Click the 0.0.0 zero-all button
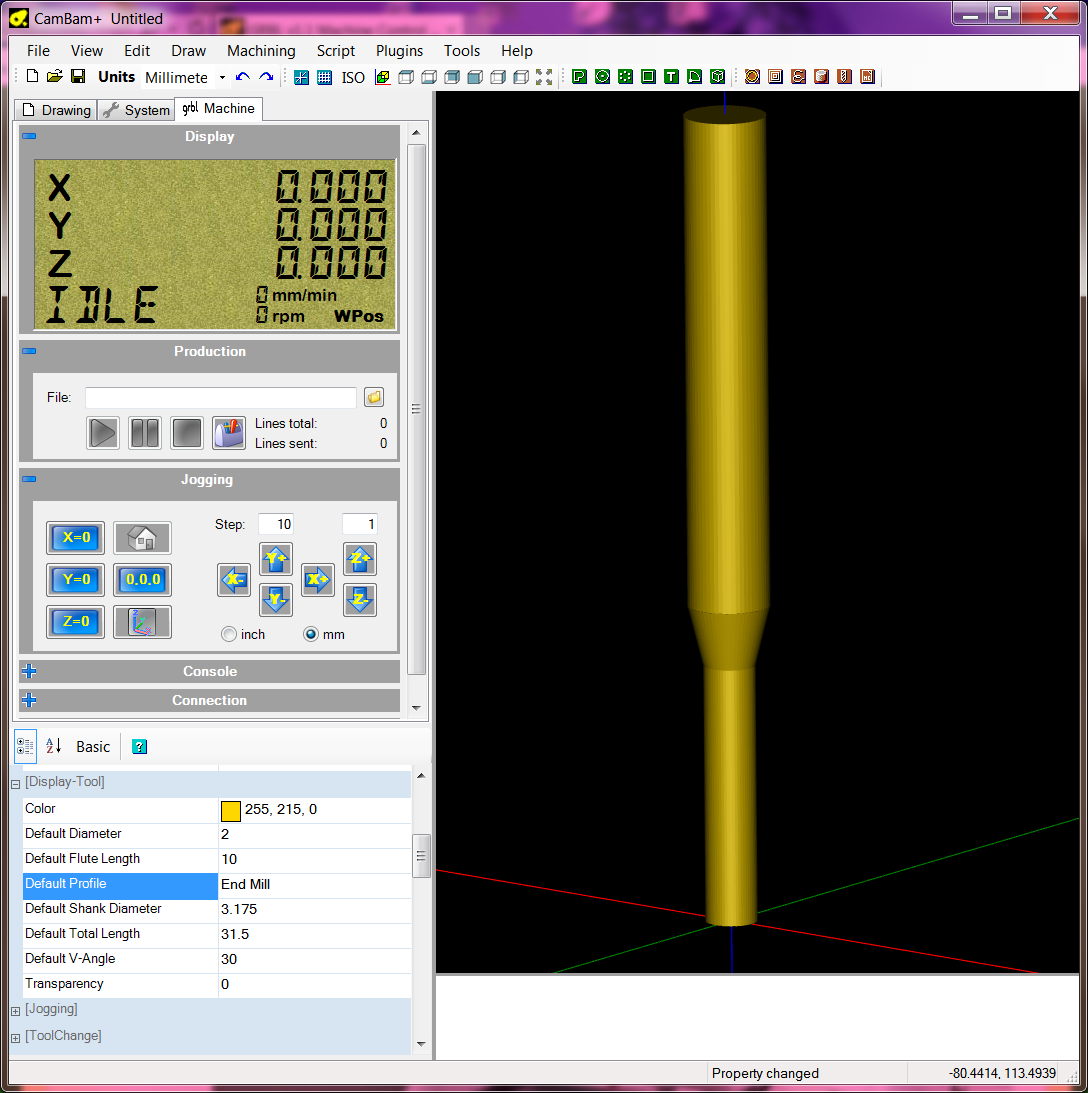1088x1093 pixels. pyautogui.click(x=142, y=580)
